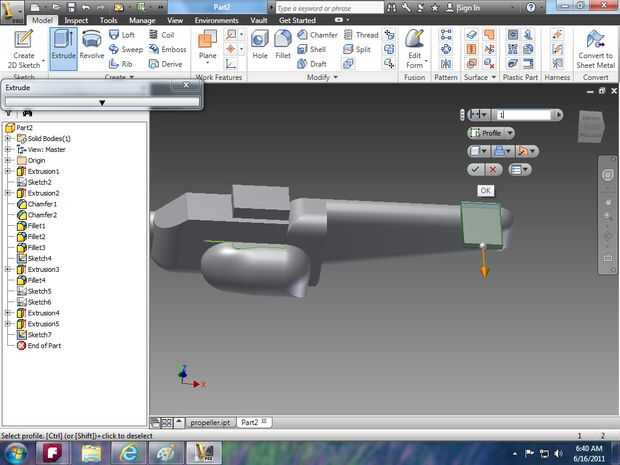
Task: Select the Derive tool
Action: [165, 64]
